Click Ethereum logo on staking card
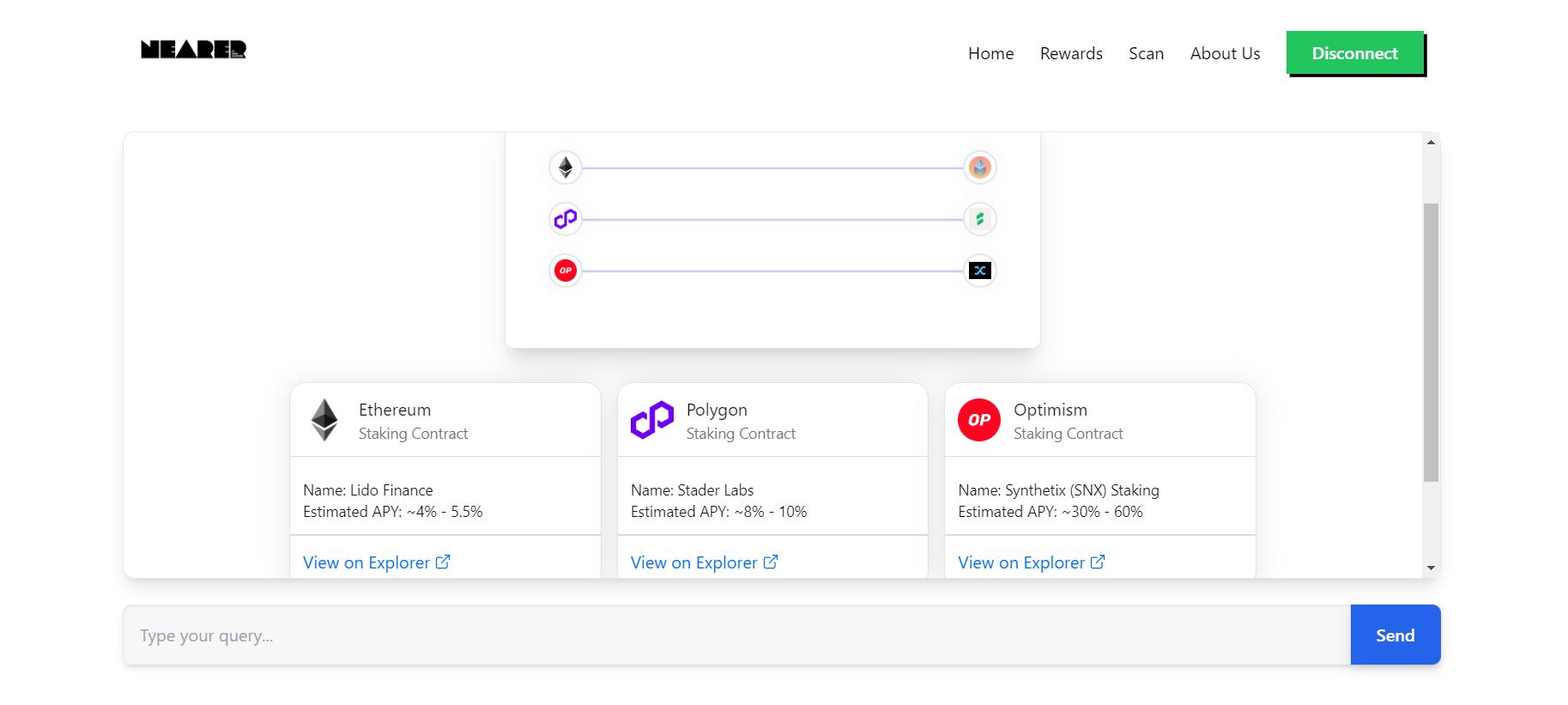This screenshot has width=1568, height=705. 324,420
